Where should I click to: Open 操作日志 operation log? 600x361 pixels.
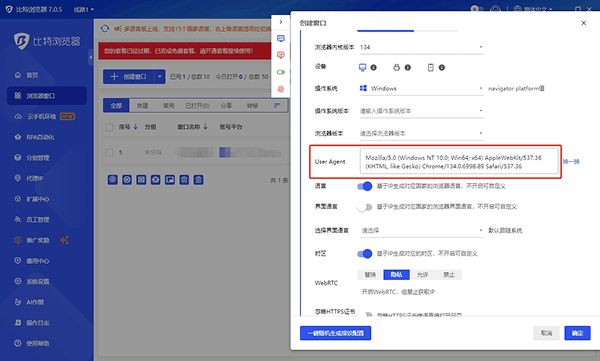click(32, 323)
